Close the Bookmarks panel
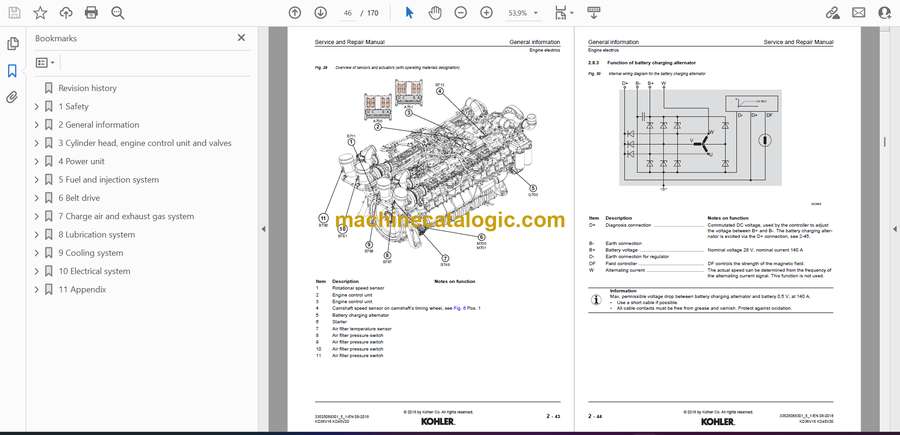 point(241,38)
